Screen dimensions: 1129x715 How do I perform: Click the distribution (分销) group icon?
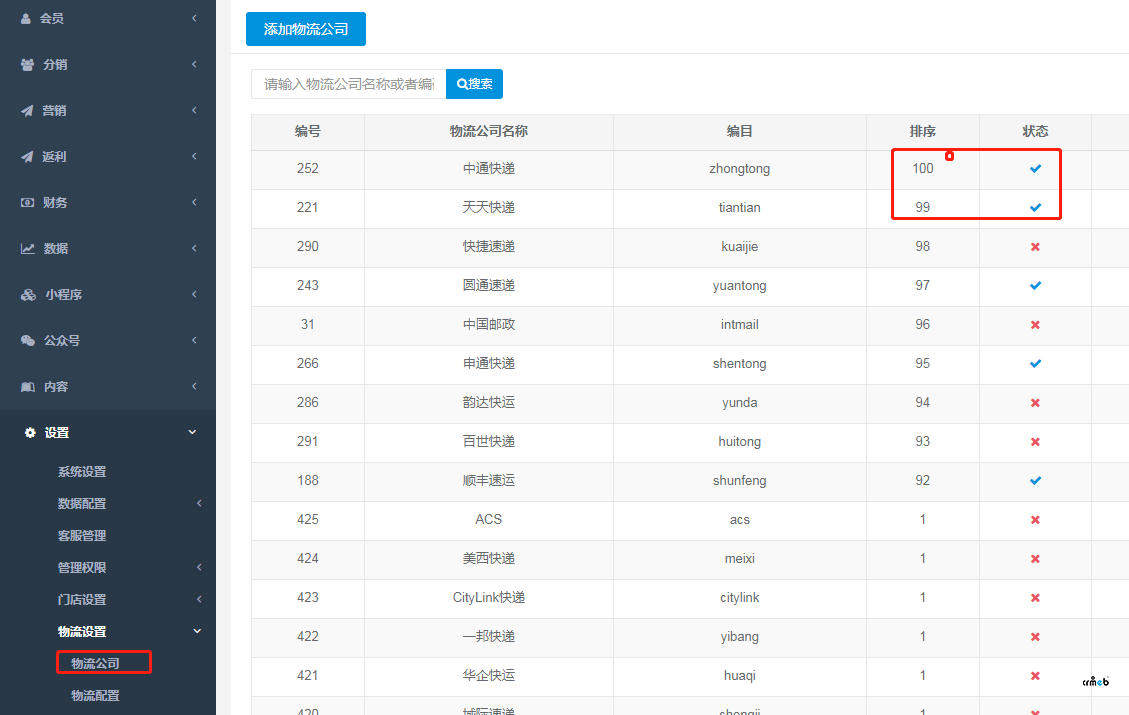27,65
